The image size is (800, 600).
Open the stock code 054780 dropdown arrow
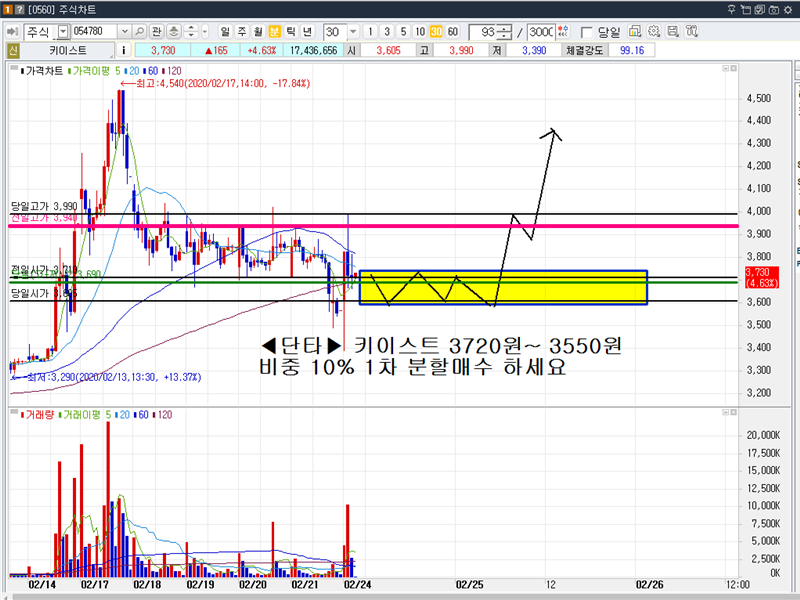tap(124, 32)
